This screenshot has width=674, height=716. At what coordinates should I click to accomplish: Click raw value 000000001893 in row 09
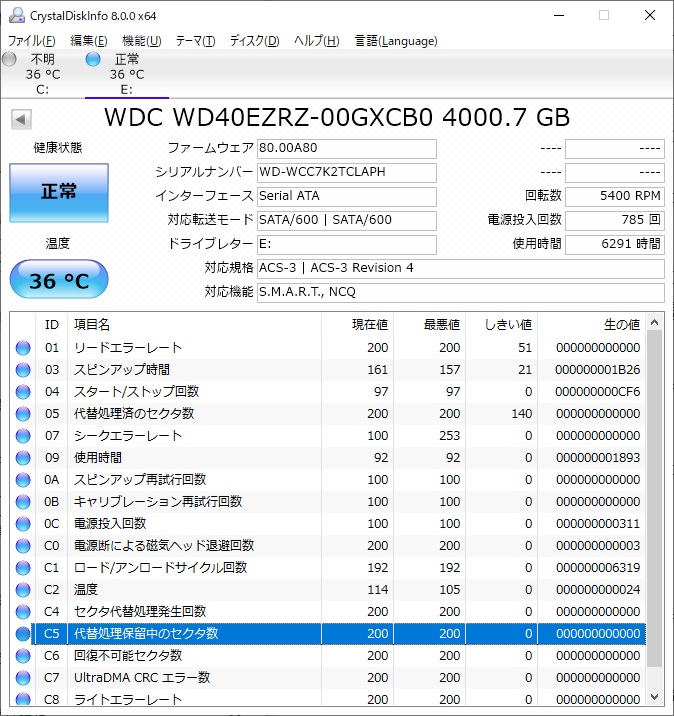pos(598,458)
